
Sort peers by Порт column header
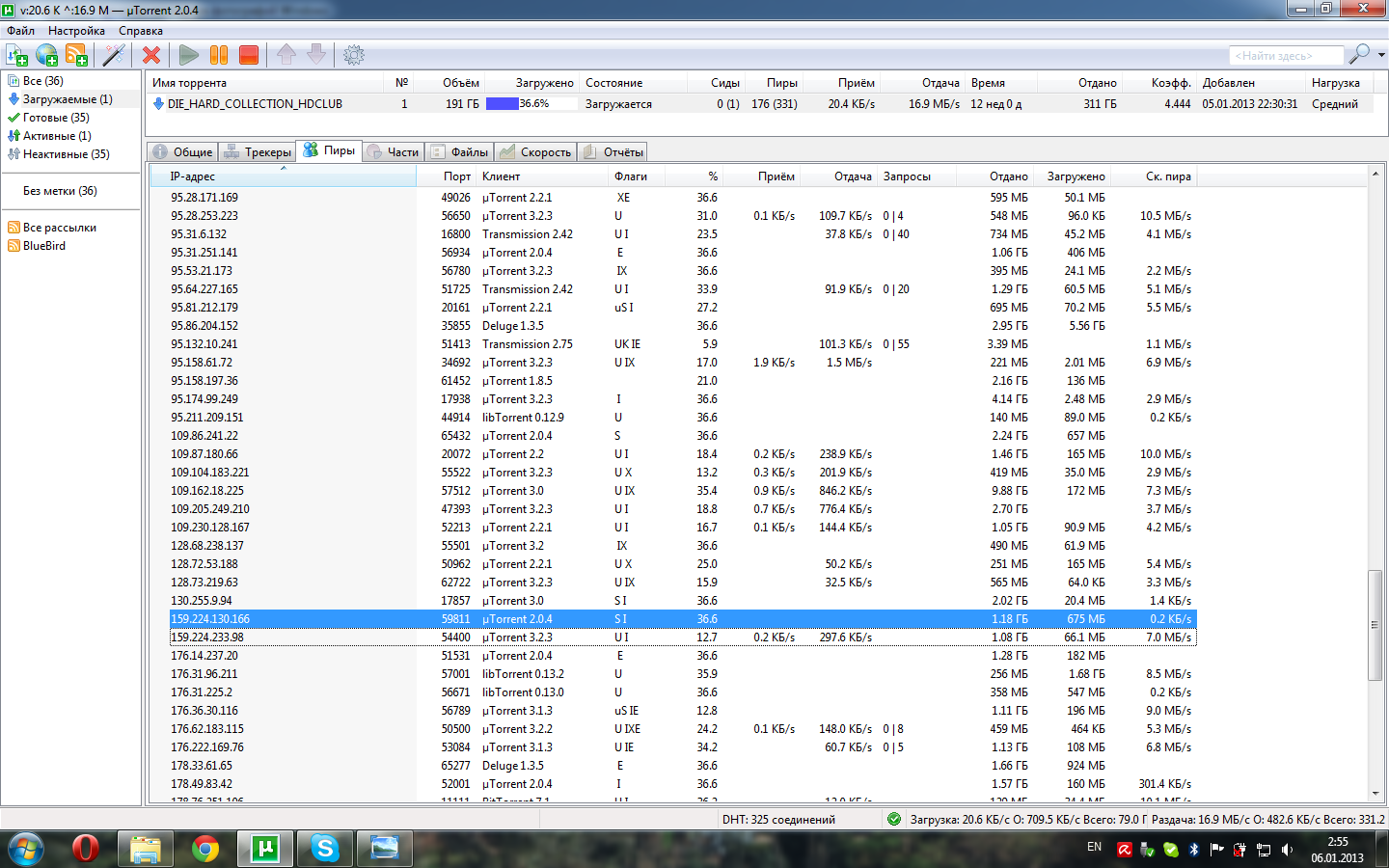point(447,176)
